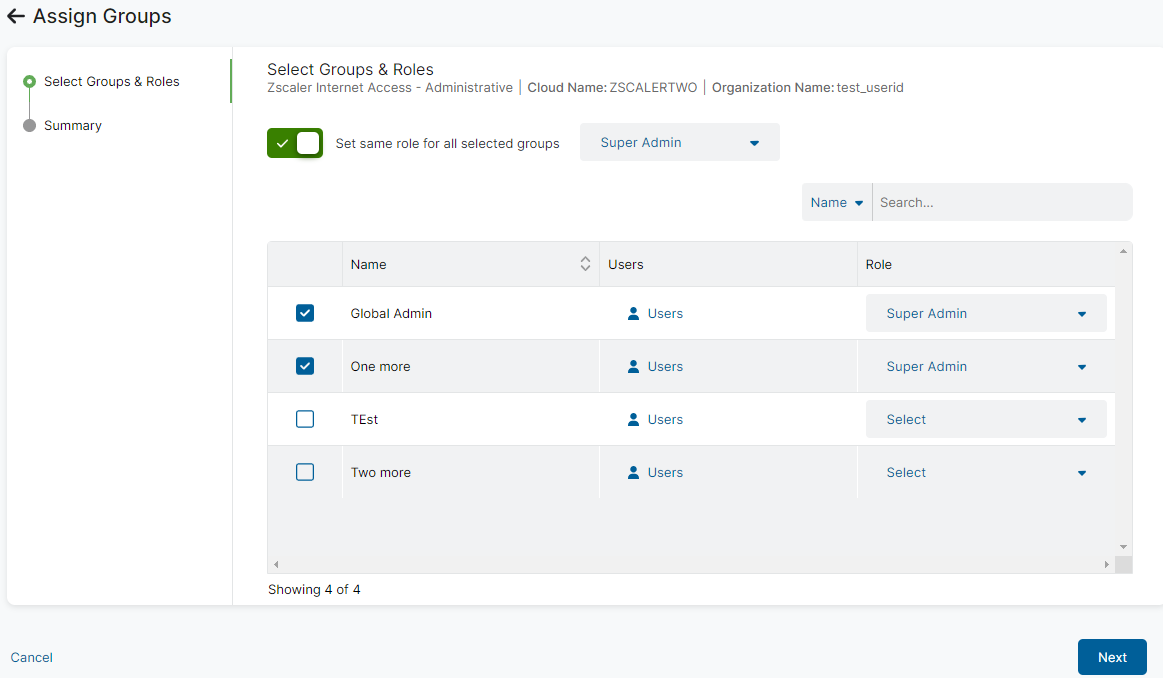Click the green Select Groups & Roles step dot
The width and height of the screenshot is (1163, 678).
click(29, 81)
